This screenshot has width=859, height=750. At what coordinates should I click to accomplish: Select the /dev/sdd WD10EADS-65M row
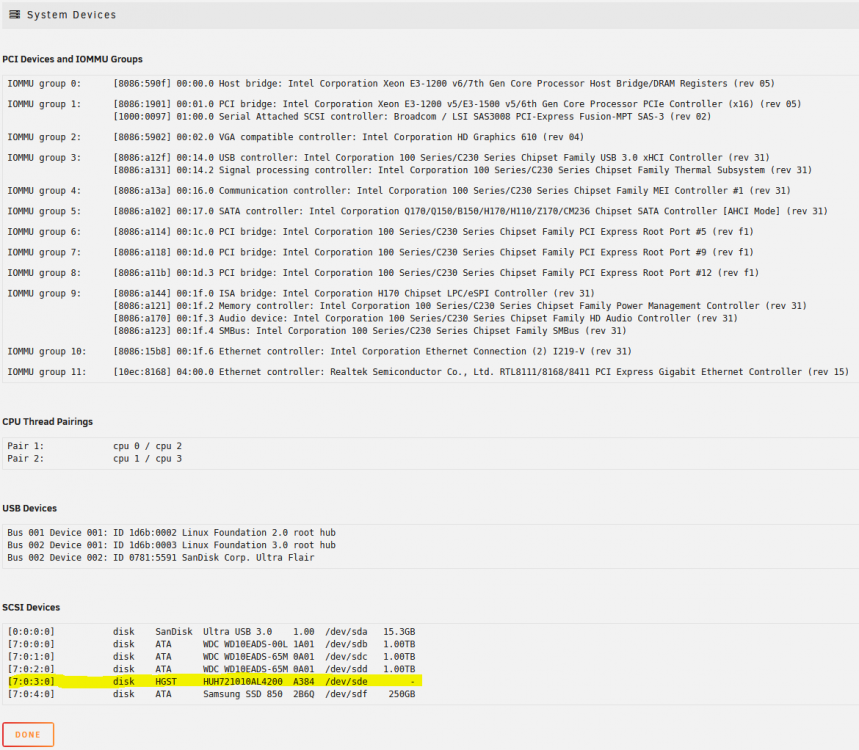click(211, 669)
